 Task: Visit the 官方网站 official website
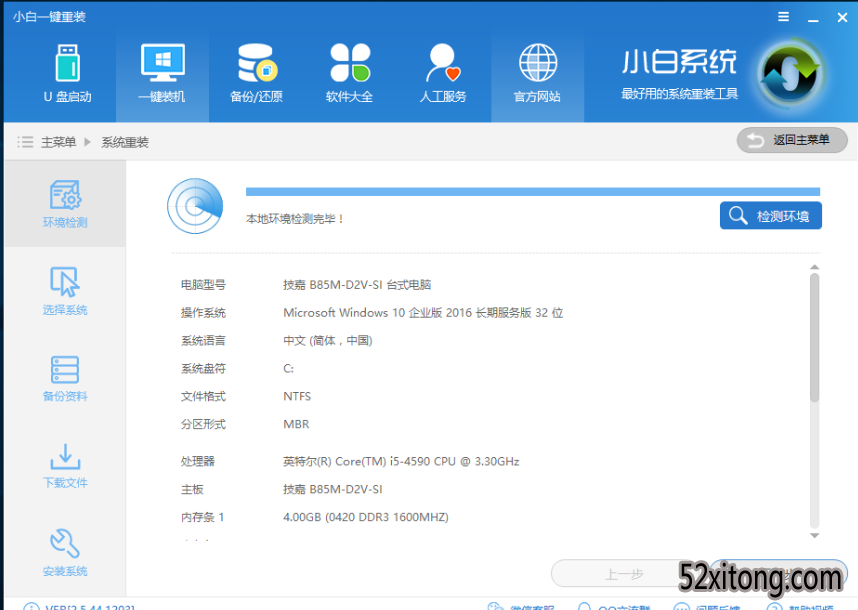537,74
